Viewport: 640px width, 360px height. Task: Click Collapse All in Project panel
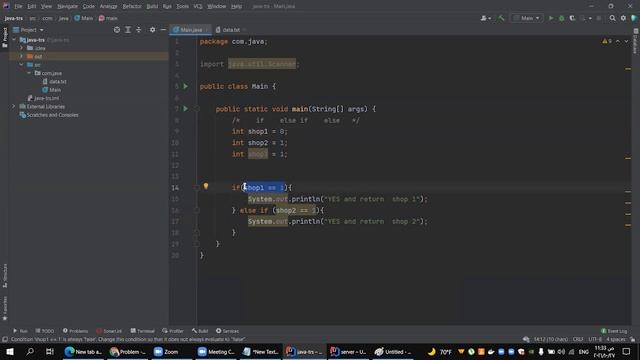click(139, 30)
